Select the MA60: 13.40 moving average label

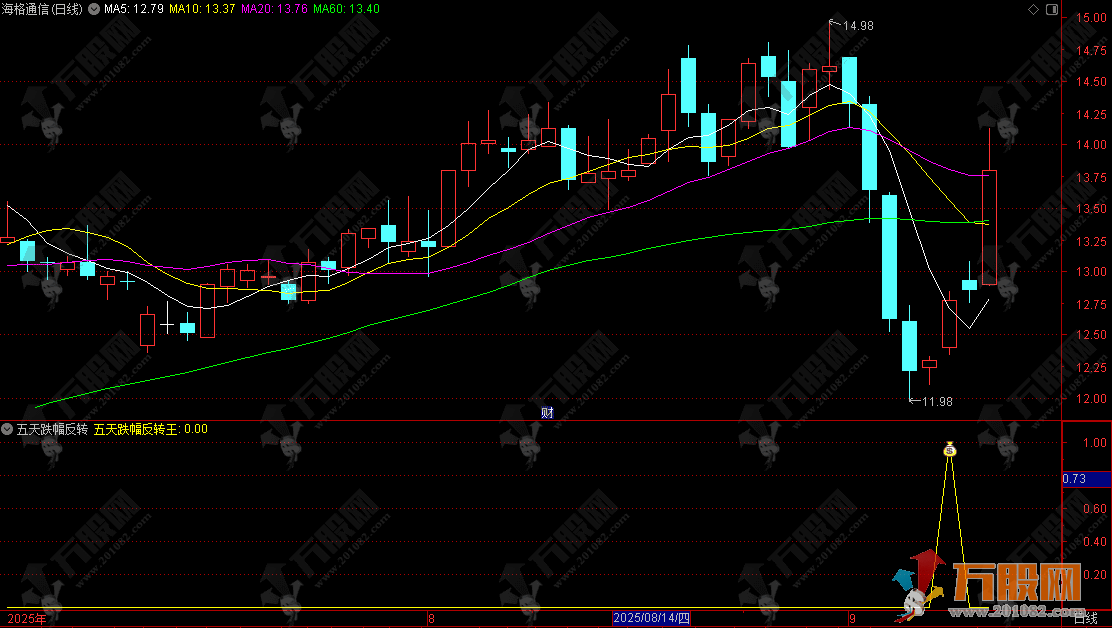(x=346, y=9)
